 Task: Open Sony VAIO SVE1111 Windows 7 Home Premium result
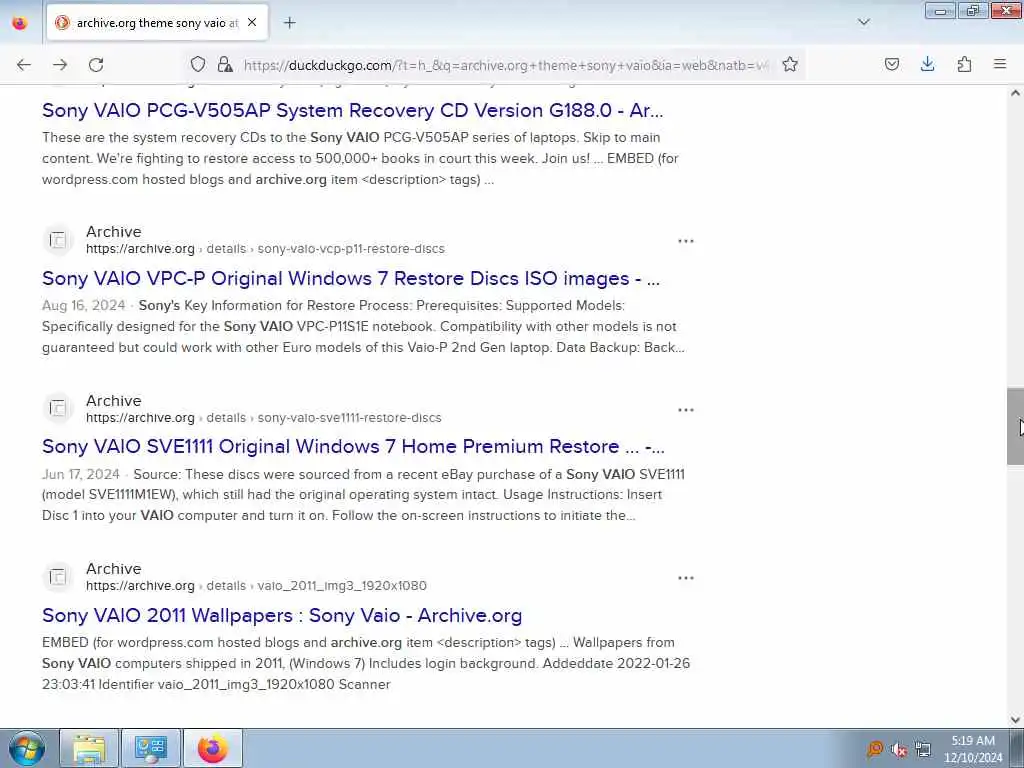(x=353, y=447)
